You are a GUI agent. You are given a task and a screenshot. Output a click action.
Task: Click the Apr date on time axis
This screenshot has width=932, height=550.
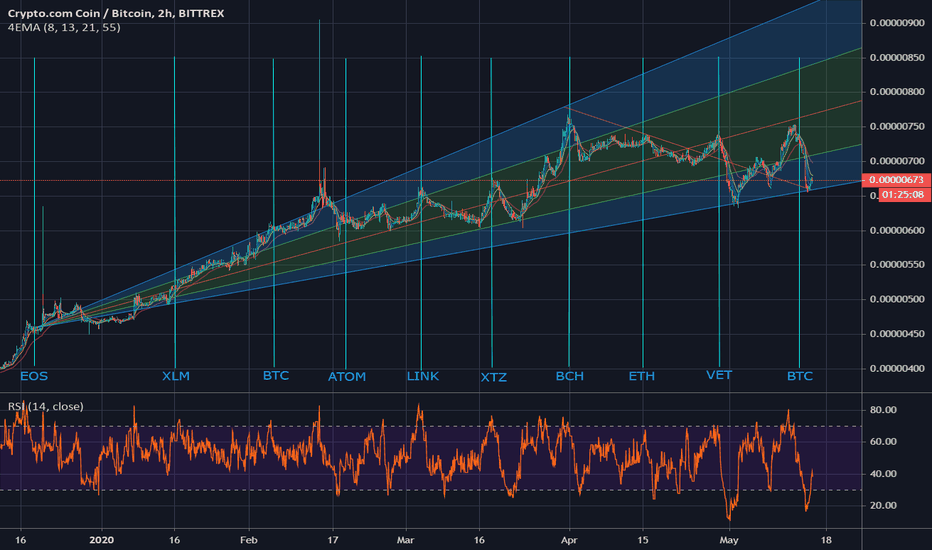569,540
